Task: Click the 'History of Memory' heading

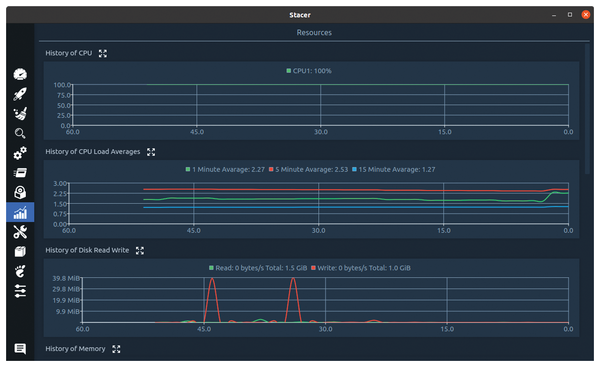Action: click(75, 349)
